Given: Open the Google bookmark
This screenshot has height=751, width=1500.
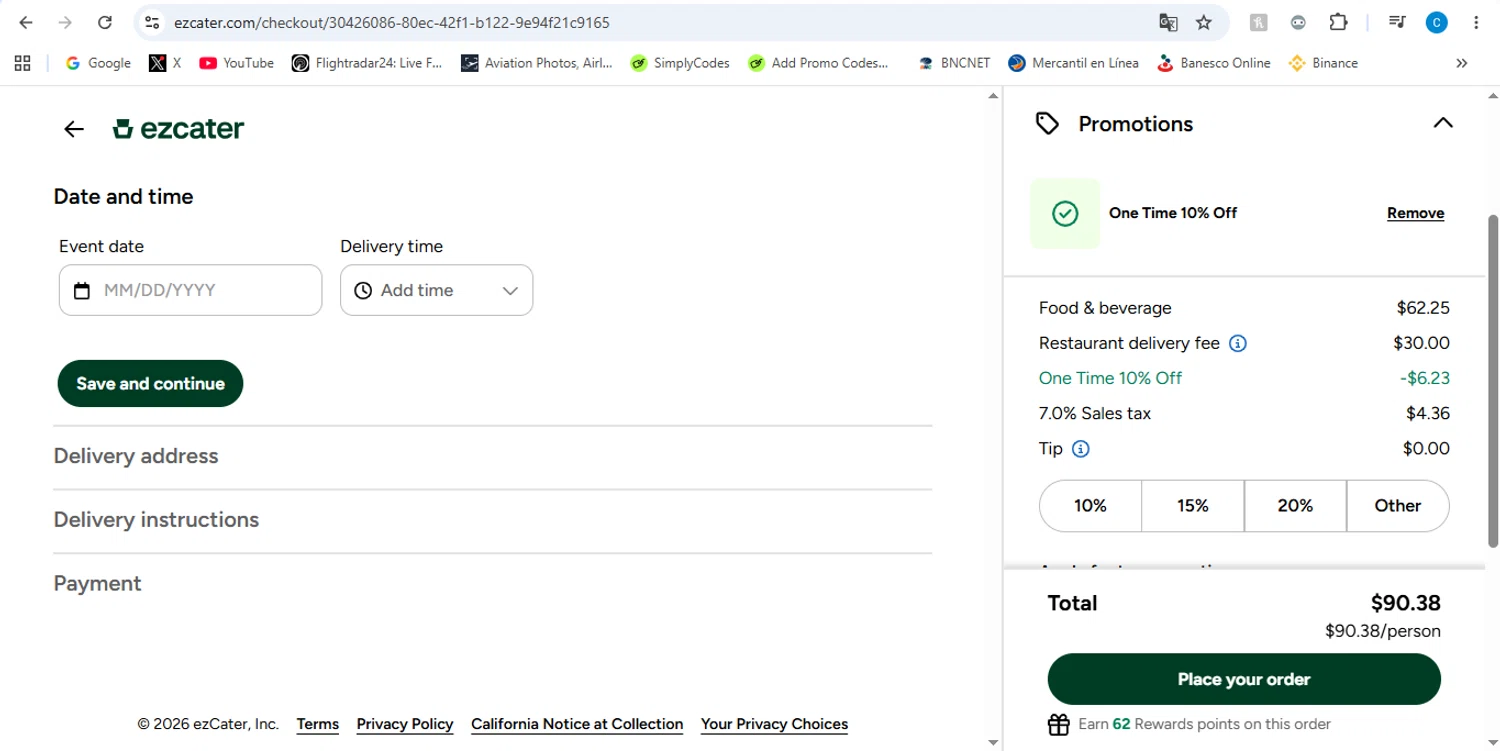Looking at the screenshot, I should (x=98, y=63).
